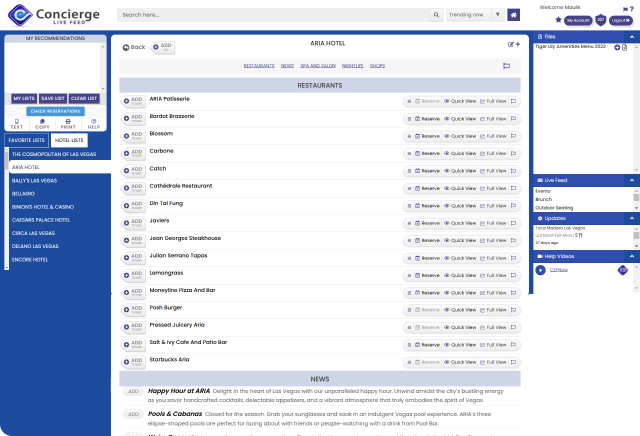Click list icon for Din Tai Fung
This screenshot has height=436, width=640.
[409, 206]
